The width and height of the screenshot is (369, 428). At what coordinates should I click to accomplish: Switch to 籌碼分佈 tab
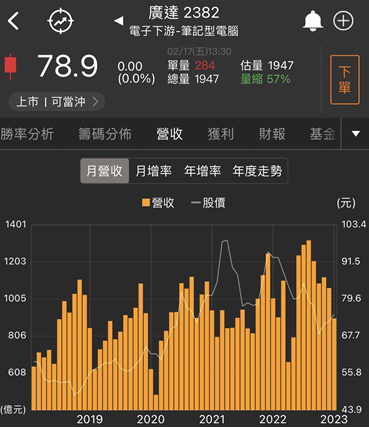105,134
